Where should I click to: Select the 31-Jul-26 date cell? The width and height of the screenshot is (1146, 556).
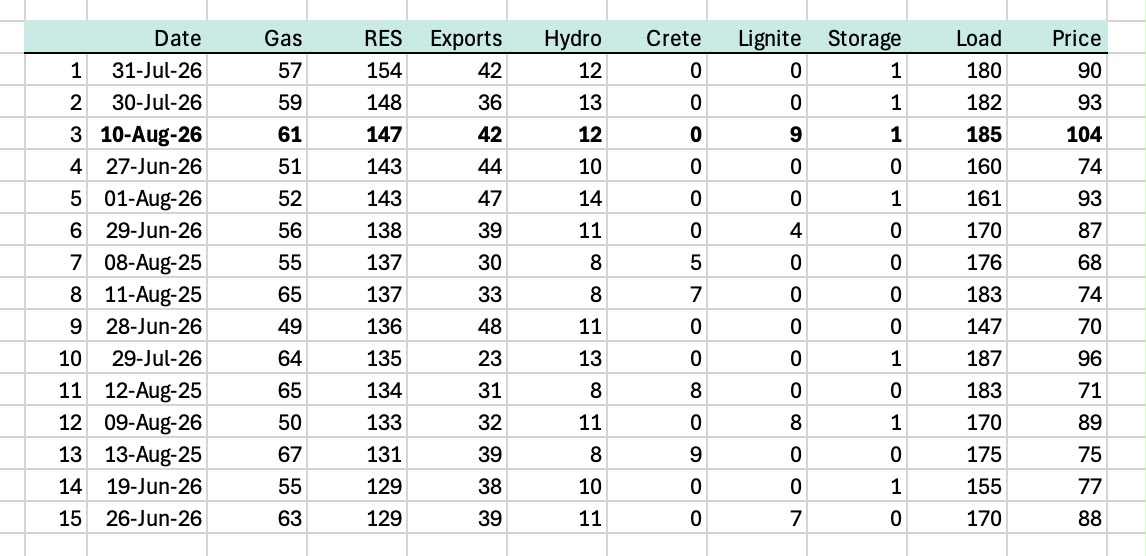click(x=147, y=71)
